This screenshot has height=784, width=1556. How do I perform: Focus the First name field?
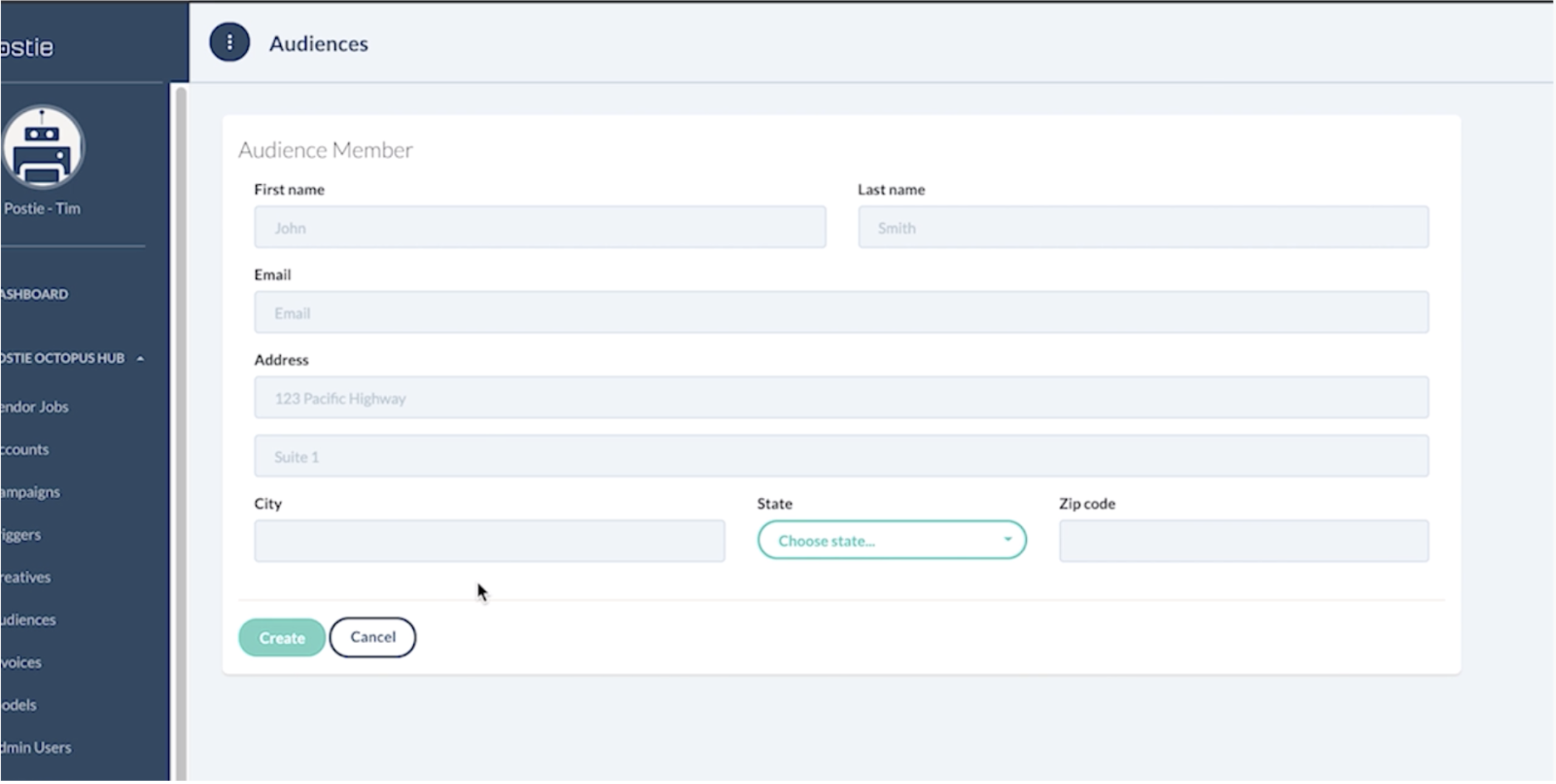[540, 227]
